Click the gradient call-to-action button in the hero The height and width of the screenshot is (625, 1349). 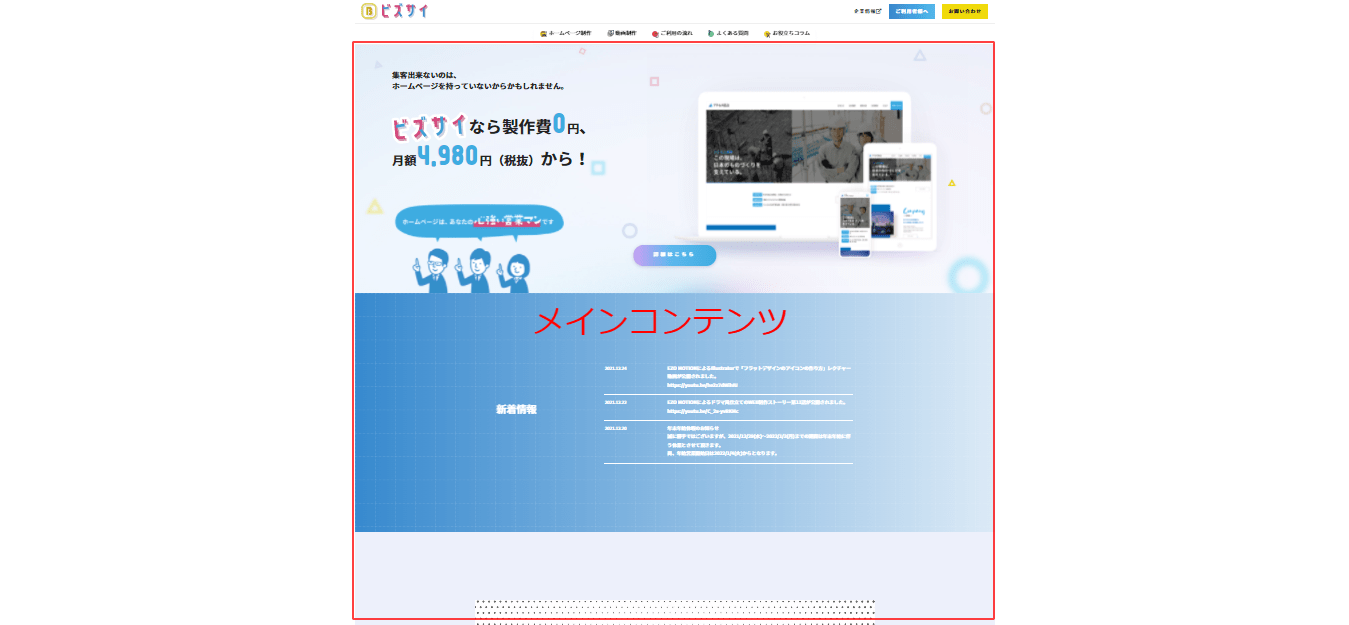pyautogui.click(x=674, y=255)
